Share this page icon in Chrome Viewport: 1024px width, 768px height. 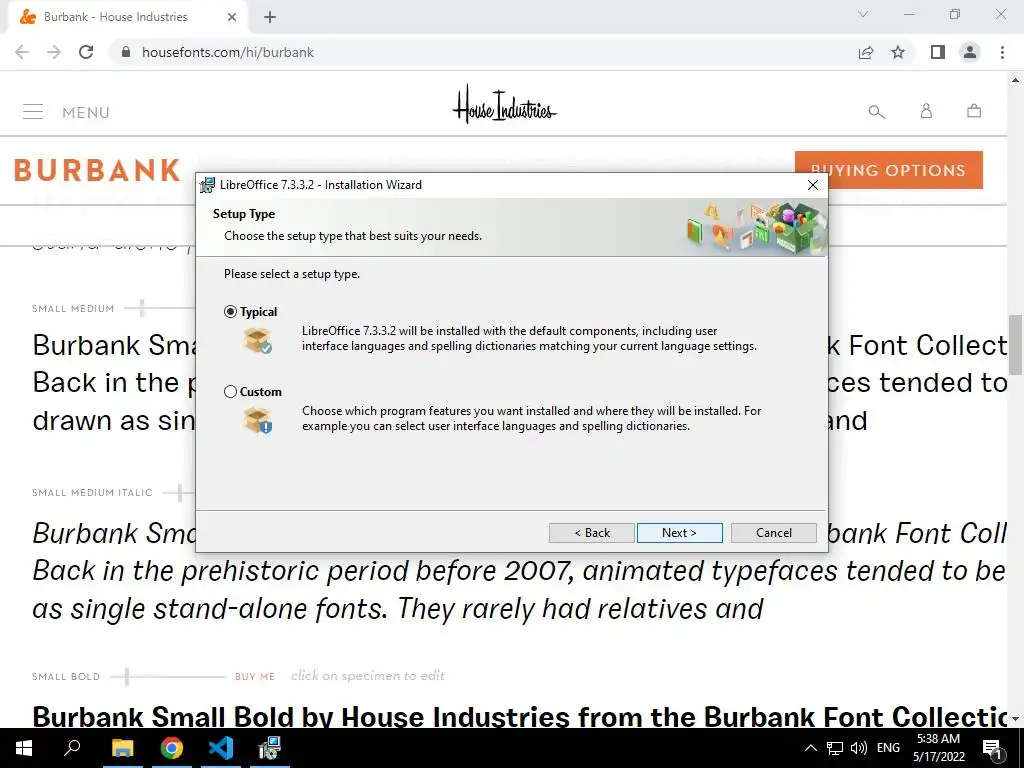[x=866, y=52]
